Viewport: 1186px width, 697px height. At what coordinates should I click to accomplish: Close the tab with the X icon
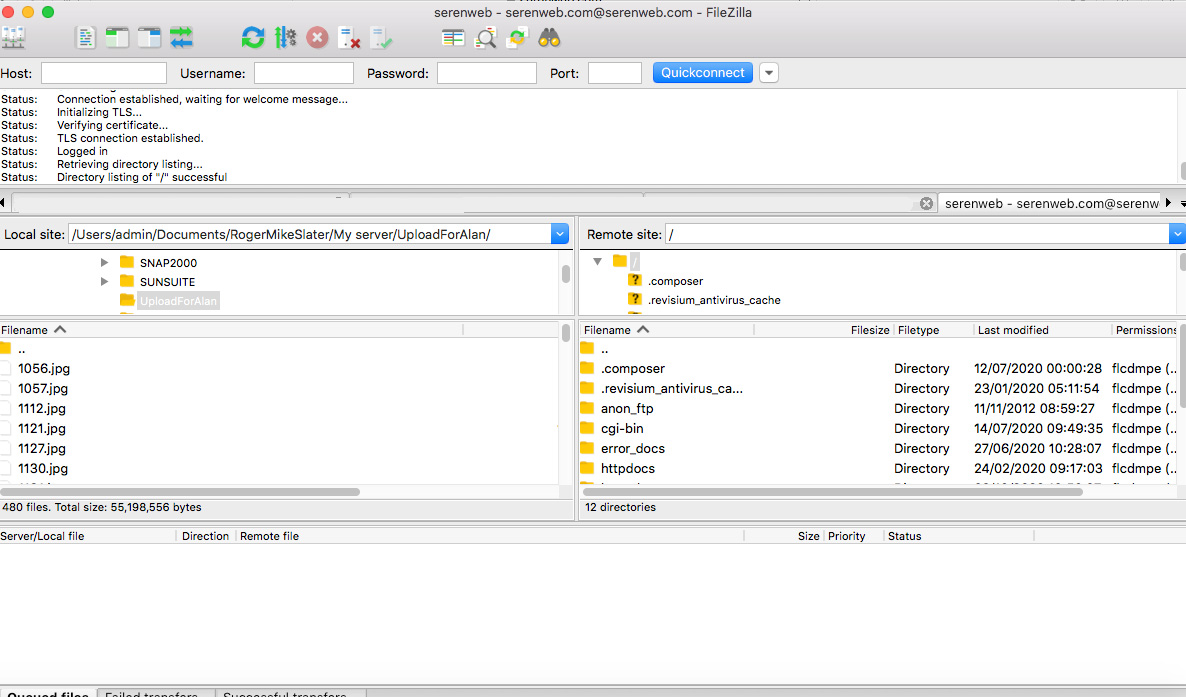pyautogui.click(x=926, y=204)
